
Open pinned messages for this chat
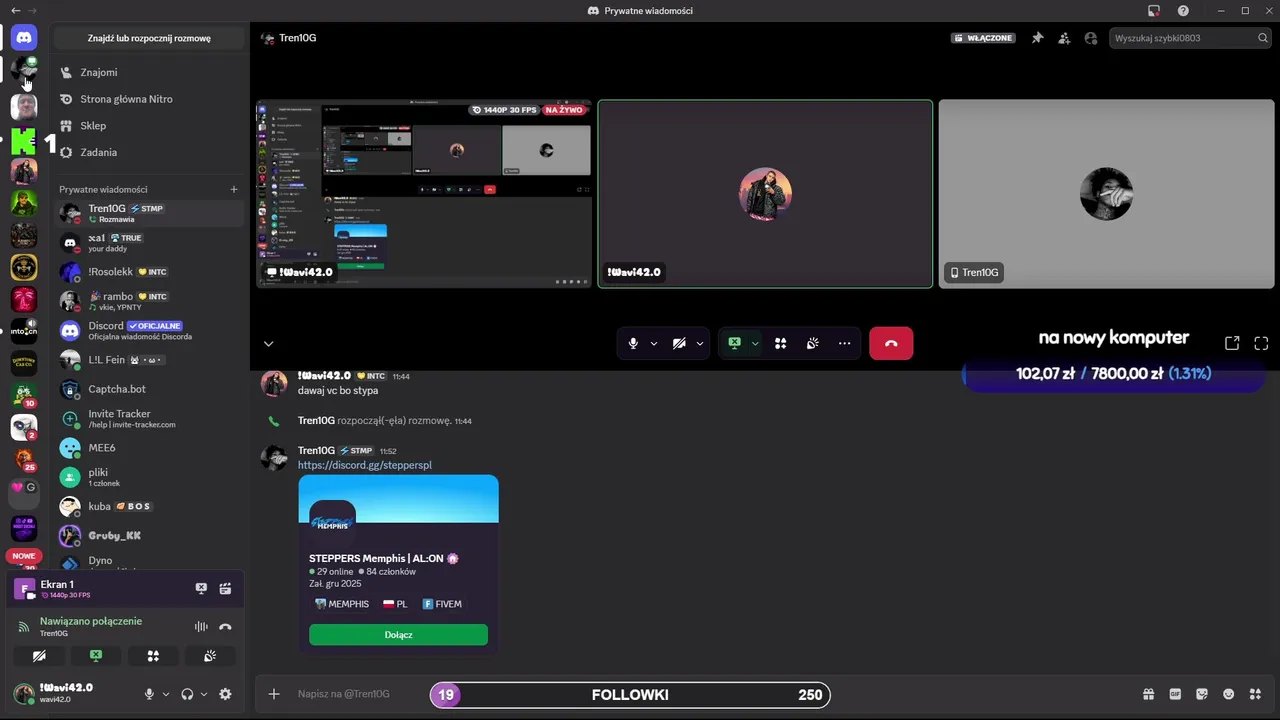1037,38
